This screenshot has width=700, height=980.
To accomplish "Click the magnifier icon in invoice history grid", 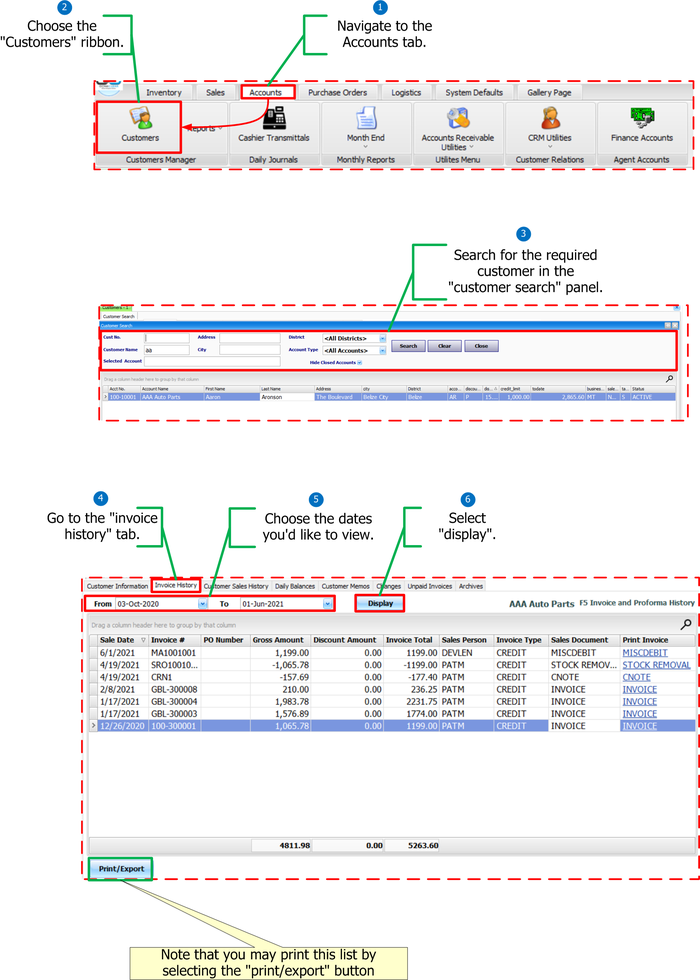I will tap(686, 624).
